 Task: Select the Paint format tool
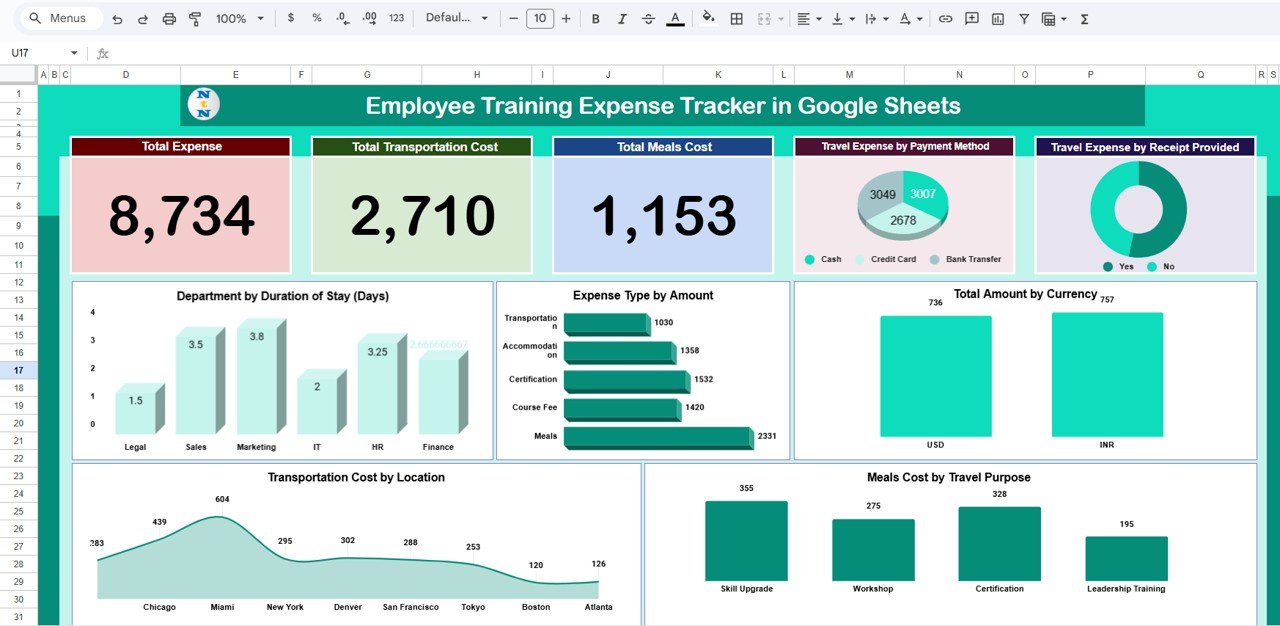click(195, 18)
